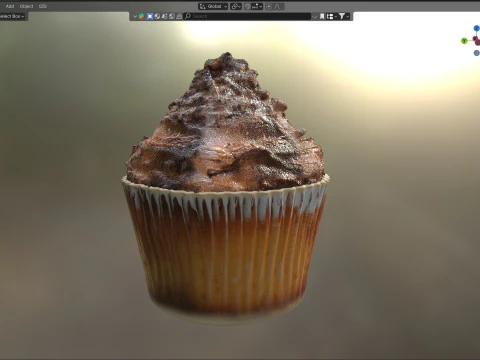Toggle proportional editing button
The height and width of the screenshot is (360, 480).
click(x=269, y=6)
